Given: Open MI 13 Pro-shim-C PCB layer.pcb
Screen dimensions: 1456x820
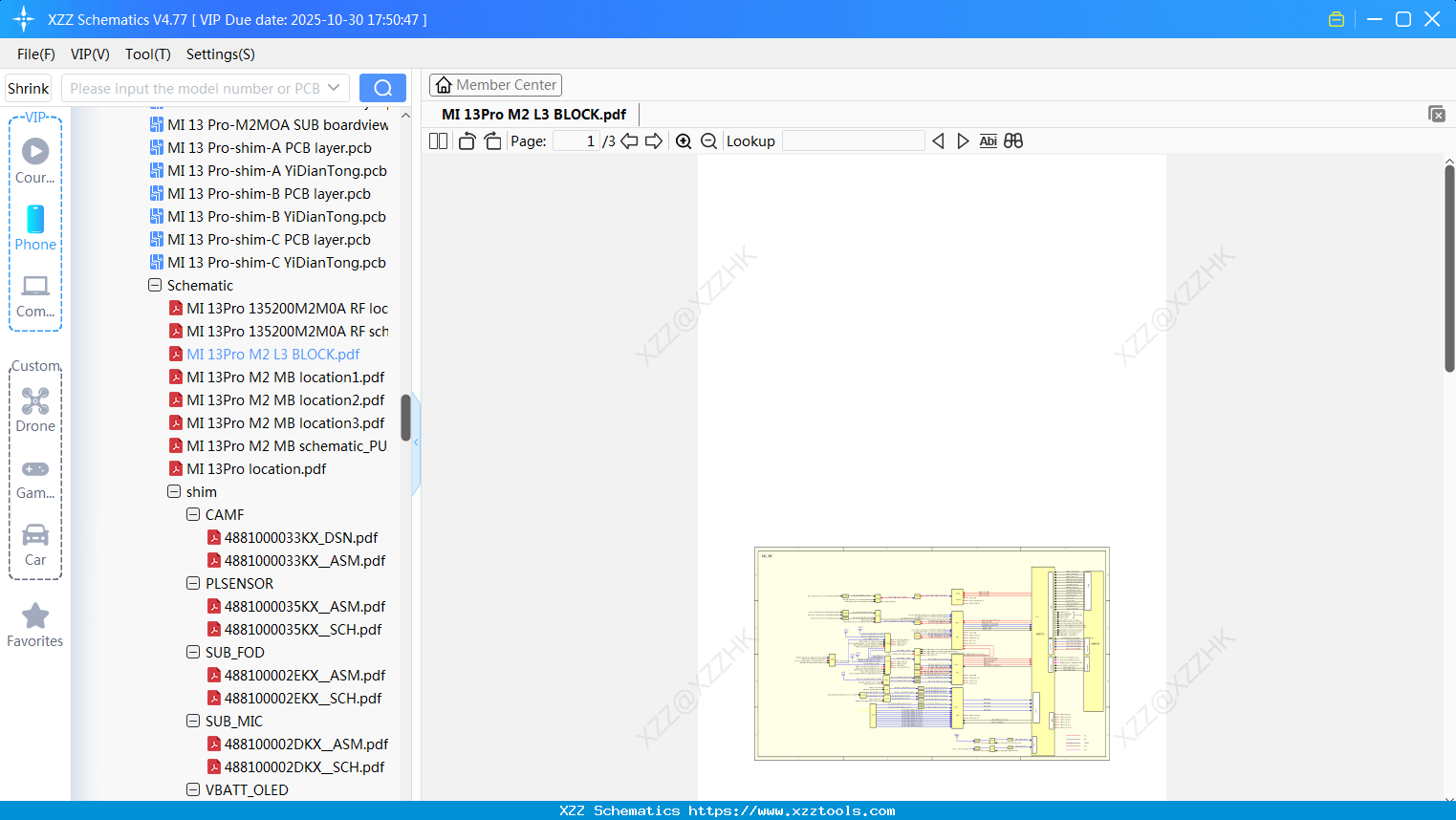Looking at the screenshot, I should 260,239.
